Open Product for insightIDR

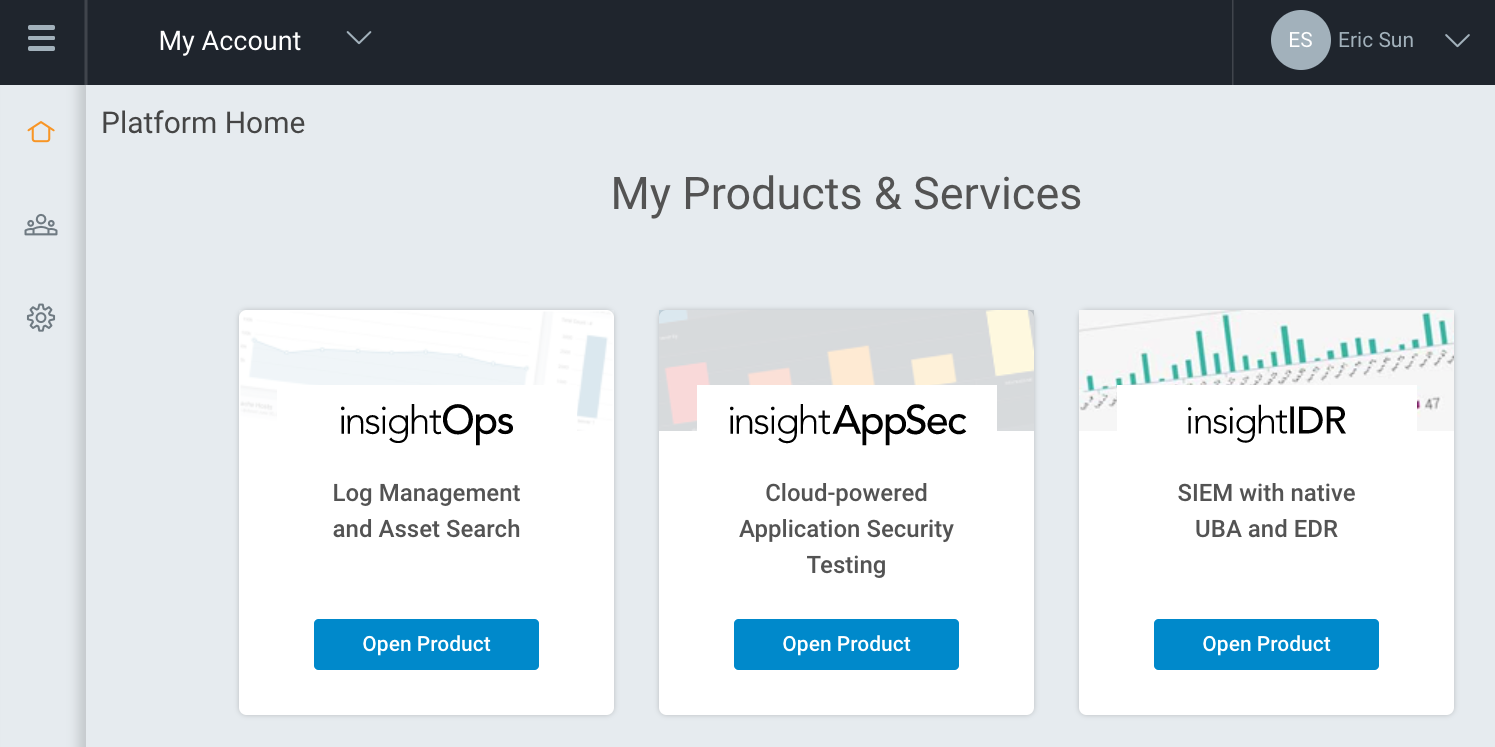[1266, 644]
